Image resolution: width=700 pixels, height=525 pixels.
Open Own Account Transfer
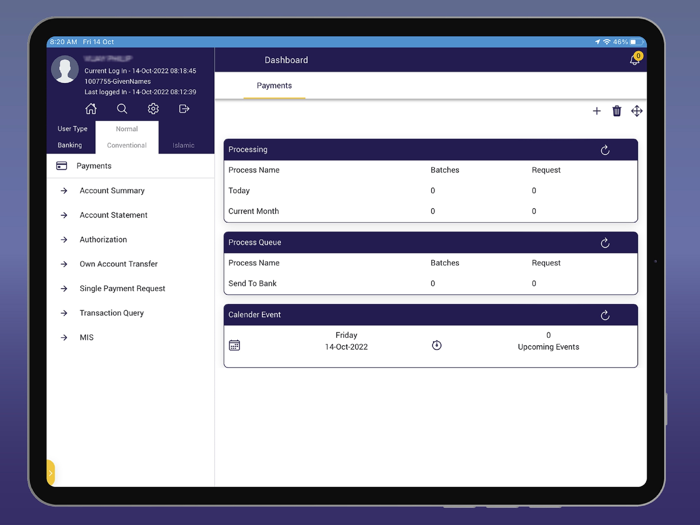pos(119,264)
